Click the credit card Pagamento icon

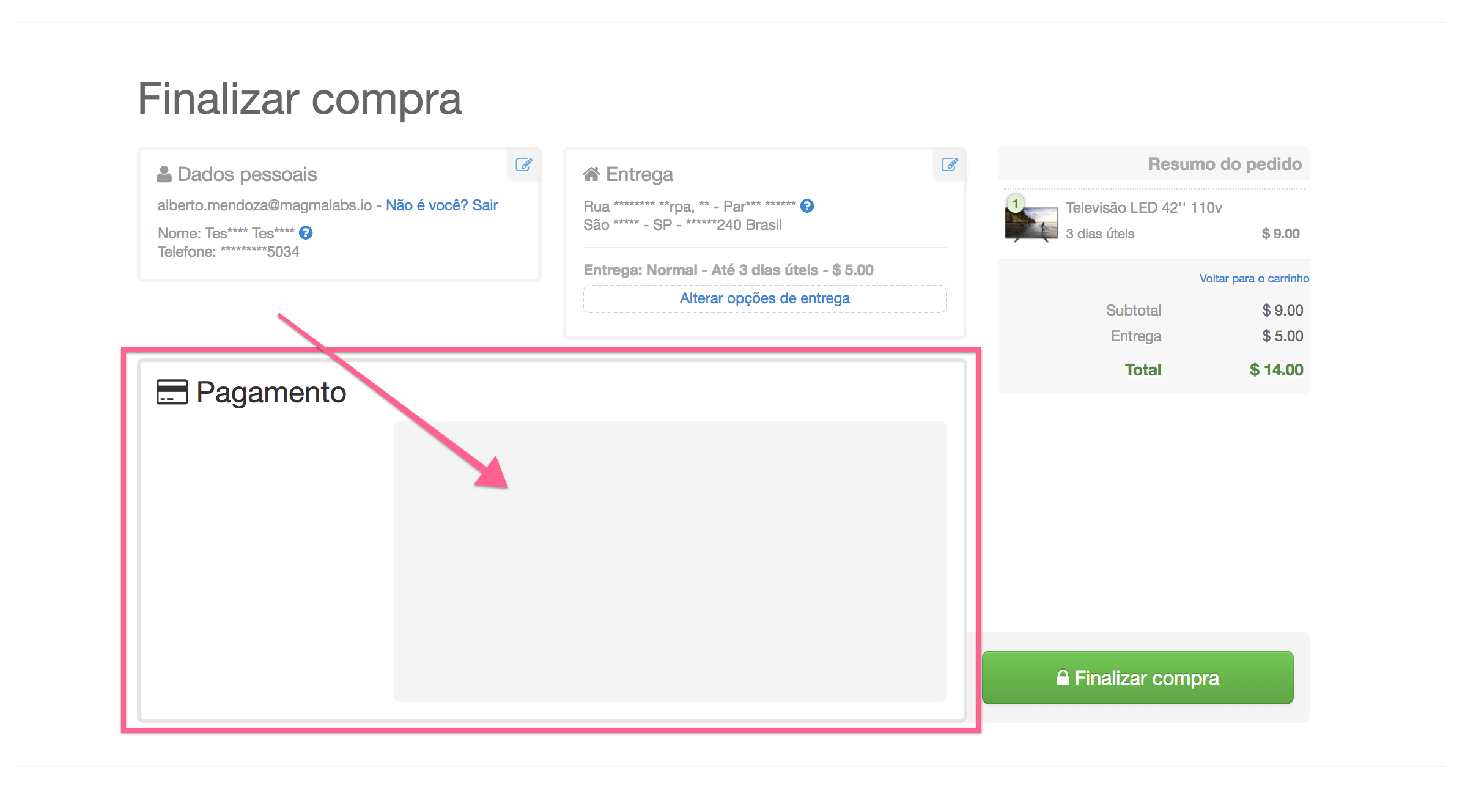coord(172,392)
